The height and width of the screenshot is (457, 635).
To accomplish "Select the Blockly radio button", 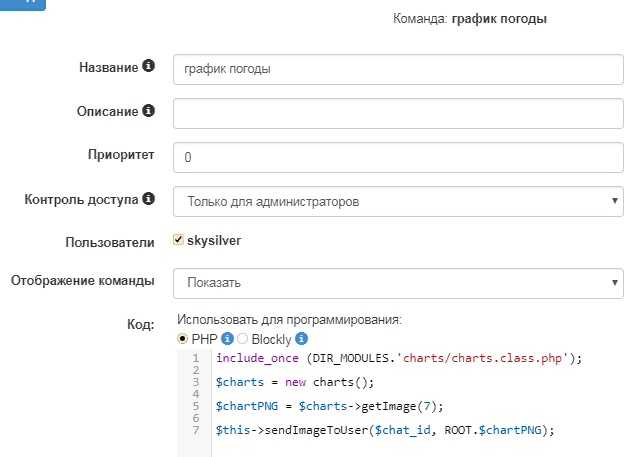I will [243, 338].
